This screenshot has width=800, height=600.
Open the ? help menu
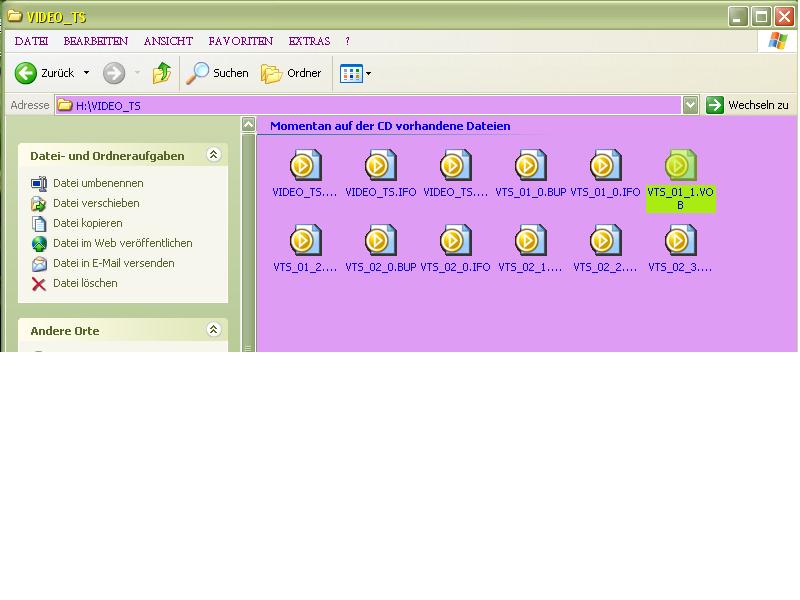347,41
